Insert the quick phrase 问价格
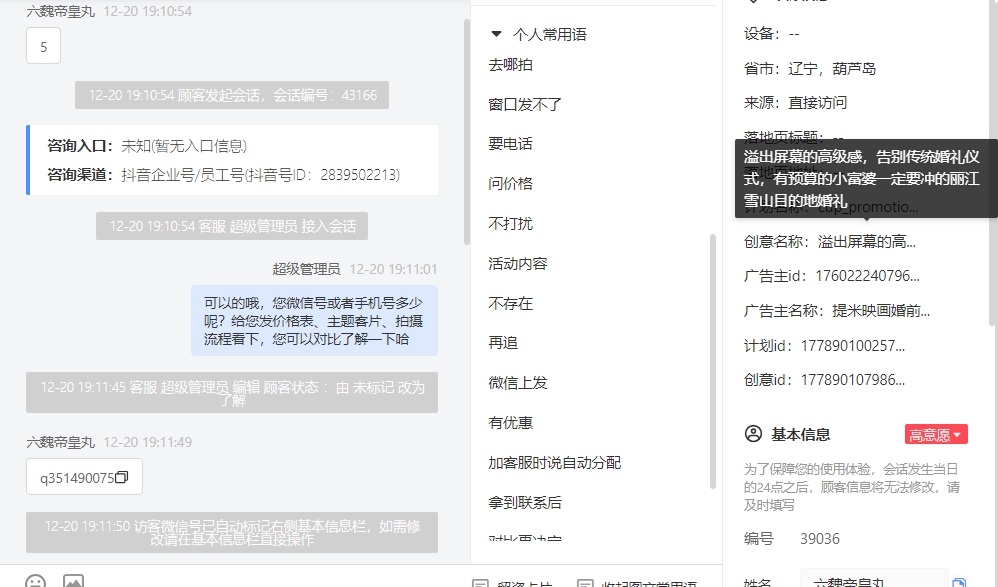 pyautogui.click(x=510, y=184)
